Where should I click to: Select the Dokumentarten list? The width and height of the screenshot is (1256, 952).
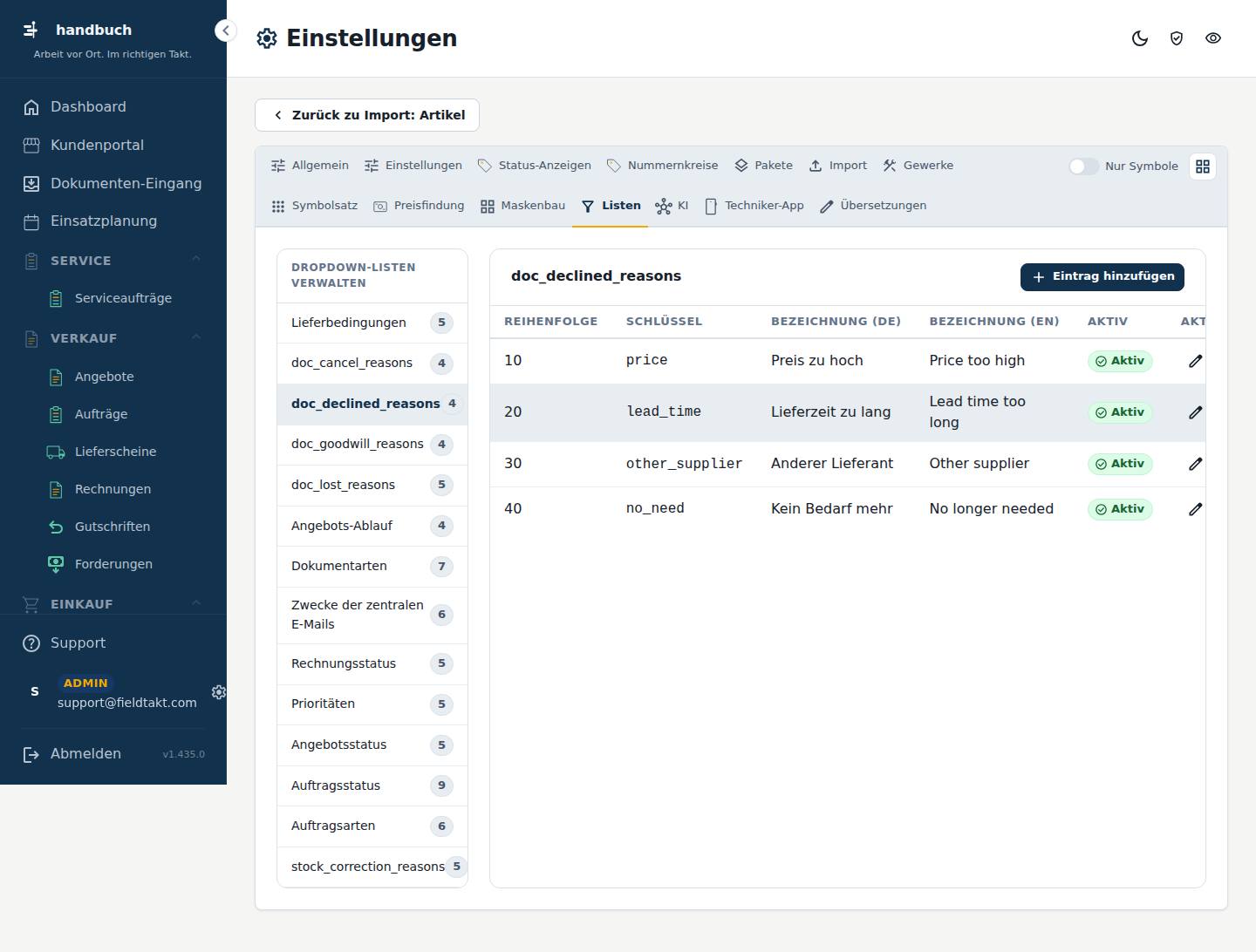[x=372, y=567]
